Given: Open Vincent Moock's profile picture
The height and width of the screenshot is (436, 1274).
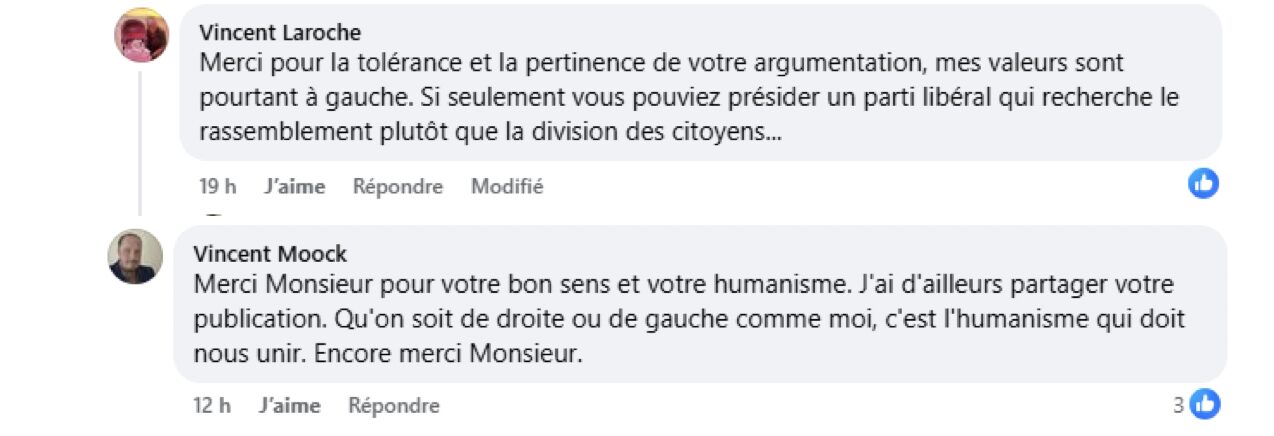Looking at the screenshot, I should 135,257.
